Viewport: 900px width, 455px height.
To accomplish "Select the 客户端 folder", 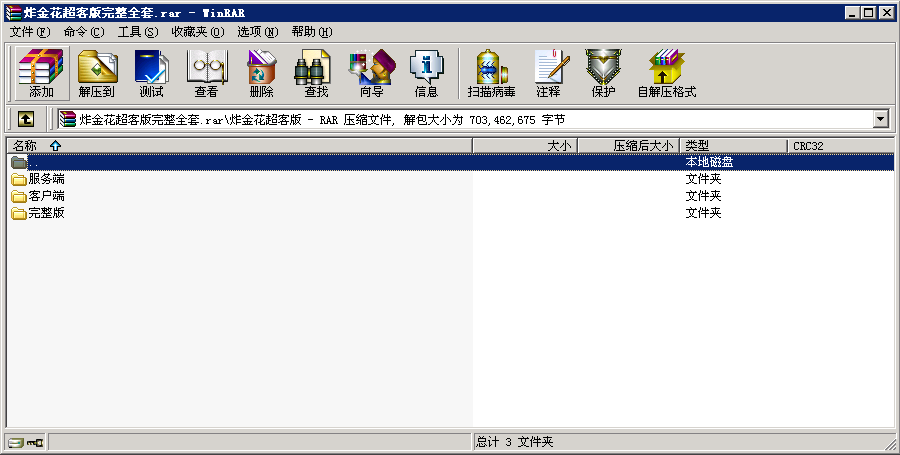I will pos(46,196).
